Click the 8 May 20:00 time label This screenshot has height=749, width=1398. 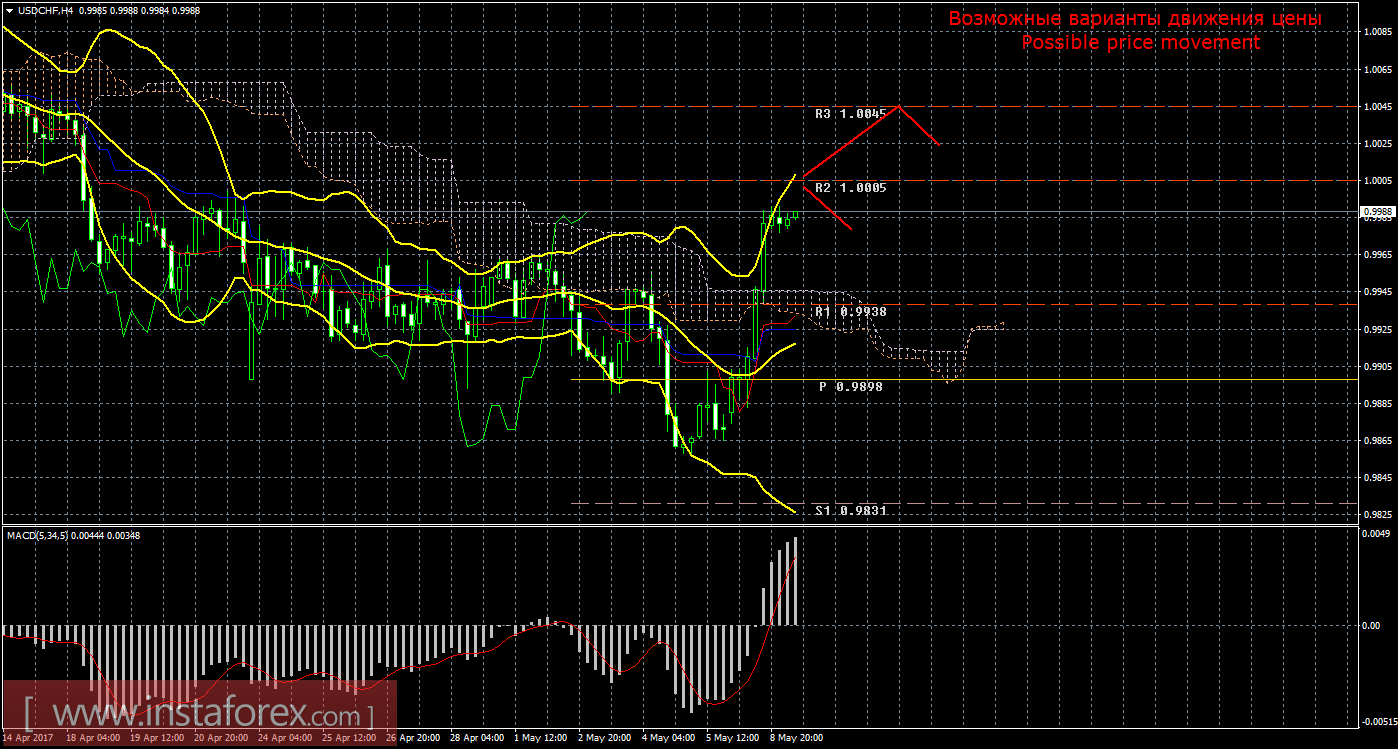click(x=796, y=739)
